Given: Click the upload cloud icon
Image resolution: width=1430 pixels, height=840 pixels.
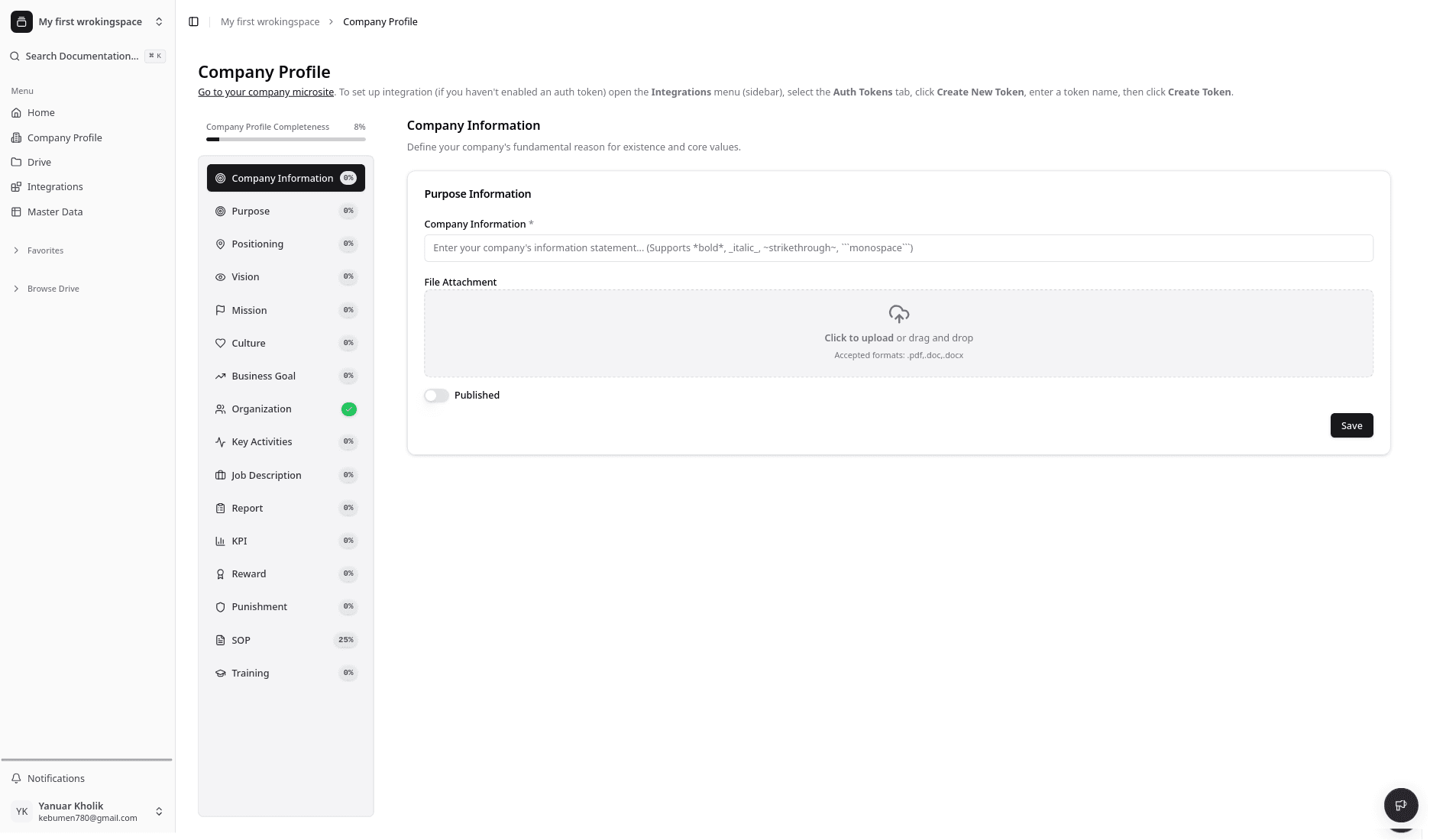Looking at the screenshot, I should 899,314.
